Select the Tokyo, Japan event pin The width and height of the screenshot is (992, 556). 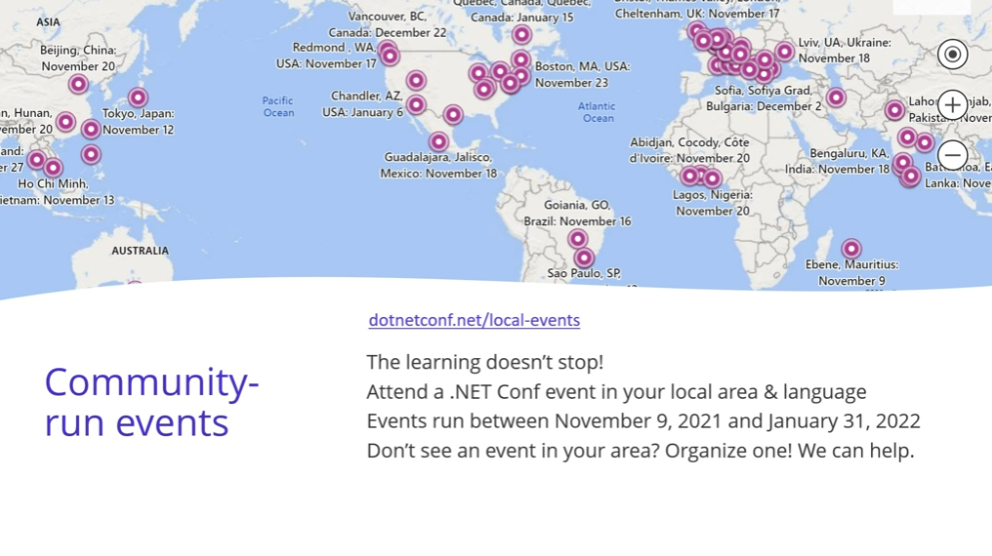[x=138, y=98]
